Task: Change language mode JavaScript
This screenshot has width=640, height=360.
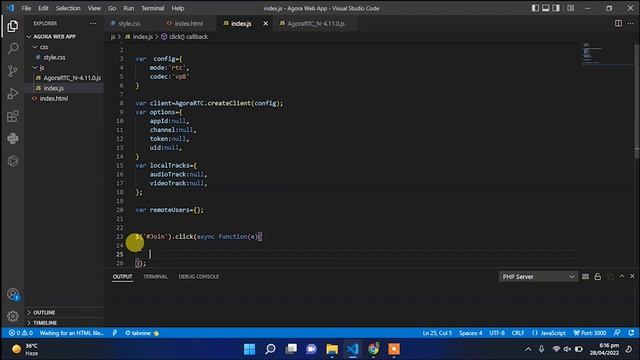Action: click(549, 333)
